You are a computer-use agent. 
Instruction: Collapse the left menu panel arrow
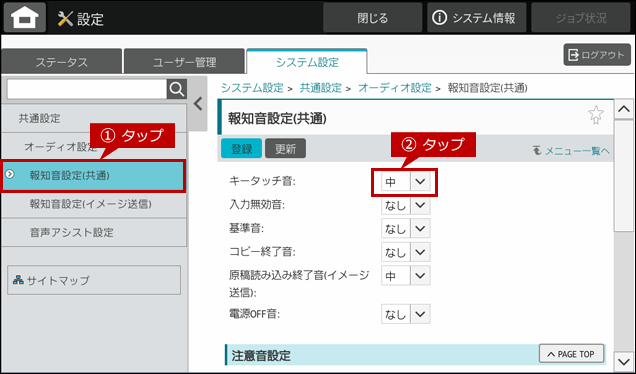[198, 104]
